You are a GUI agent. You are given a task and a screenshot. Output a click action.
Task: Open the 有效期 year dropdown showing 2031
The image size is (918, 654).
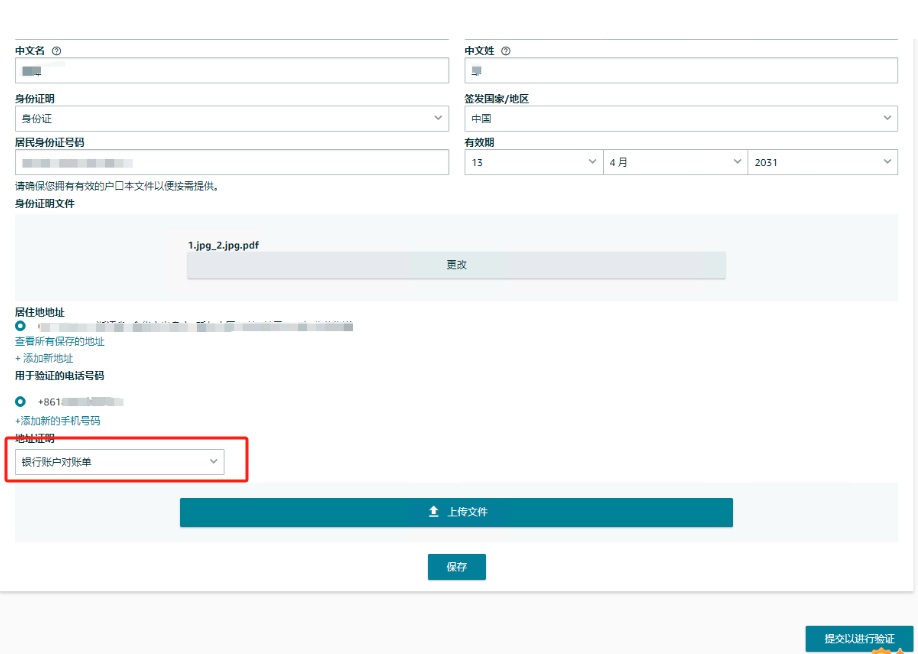(822, 162)
